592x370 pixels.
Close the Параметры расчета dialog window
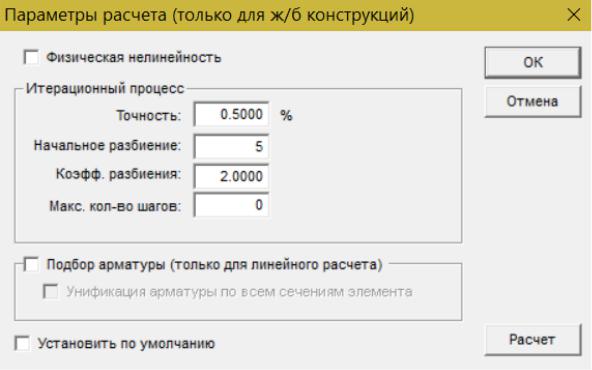pyautogui.click(x=574, y=15)
